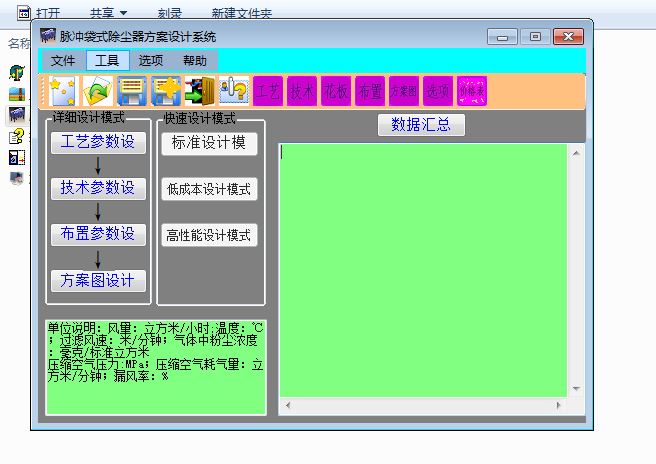
Task: Click the 数据汇总 button
Action: click(x=421, y=125)
